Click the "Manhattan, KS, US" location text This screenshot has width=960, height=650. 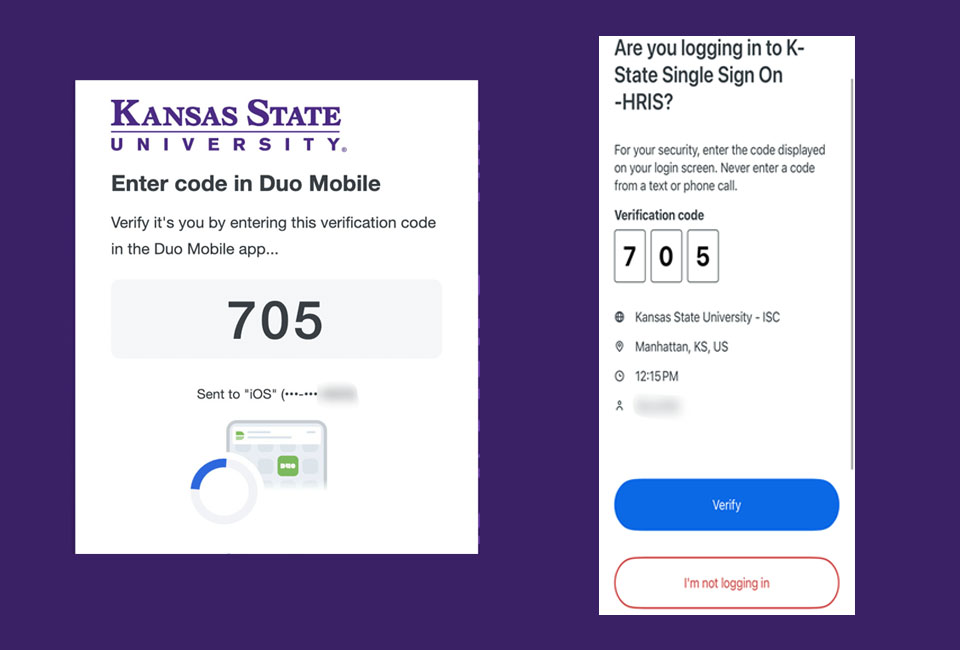click(x=681, y=347)
